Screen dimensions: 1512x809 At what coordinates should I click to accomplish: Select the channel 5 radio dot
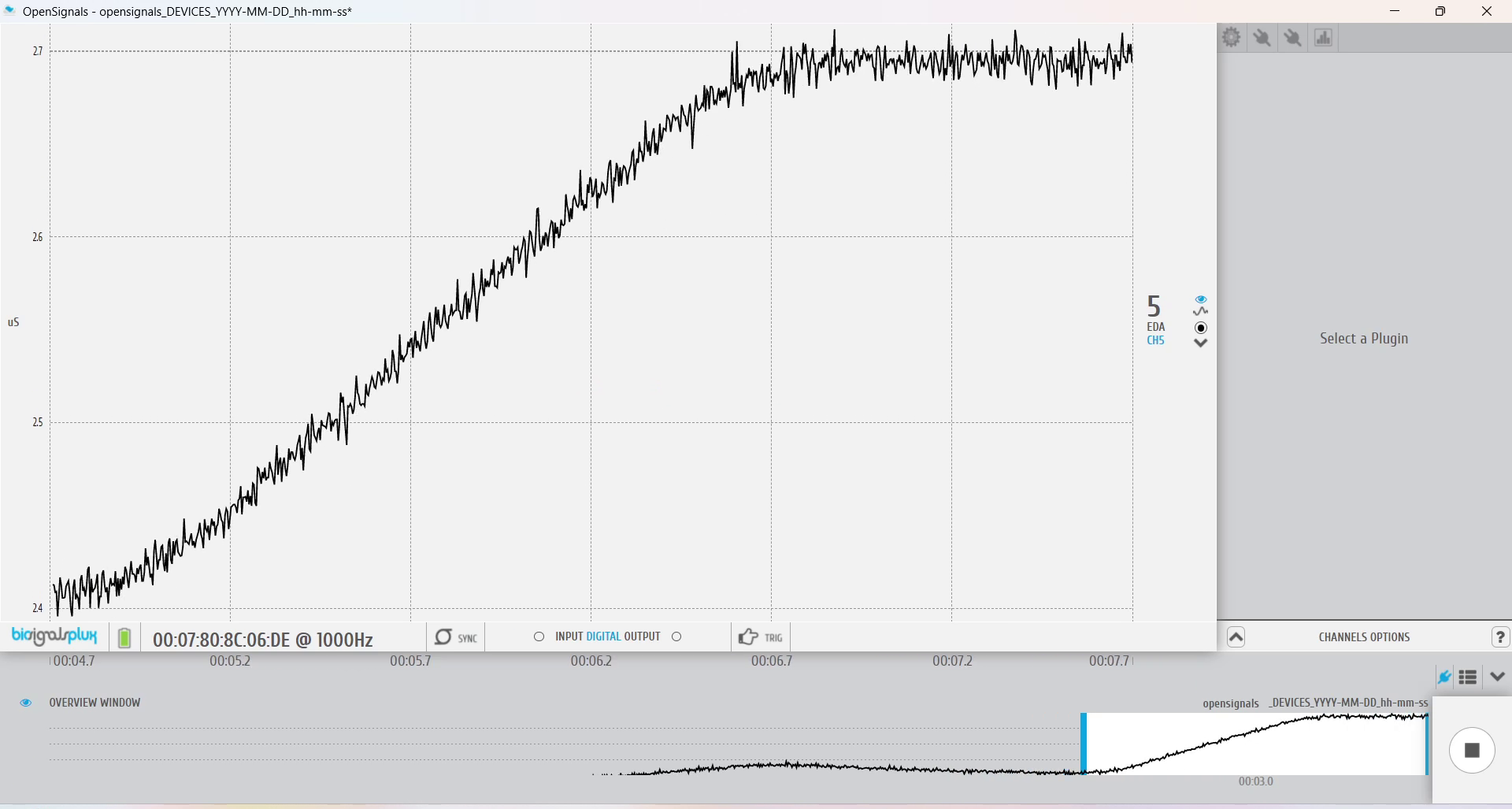point(1201,328)
